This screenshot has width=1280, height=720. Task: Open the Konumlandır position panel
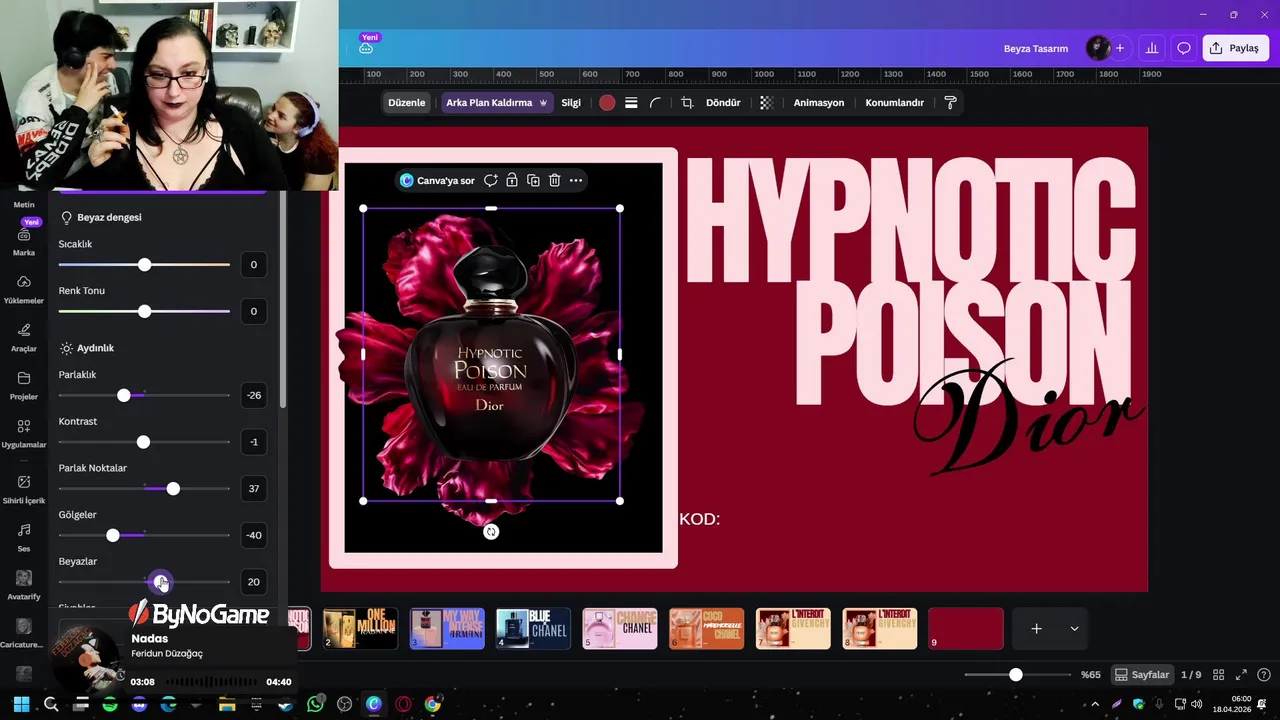click(x=894, y=103)
